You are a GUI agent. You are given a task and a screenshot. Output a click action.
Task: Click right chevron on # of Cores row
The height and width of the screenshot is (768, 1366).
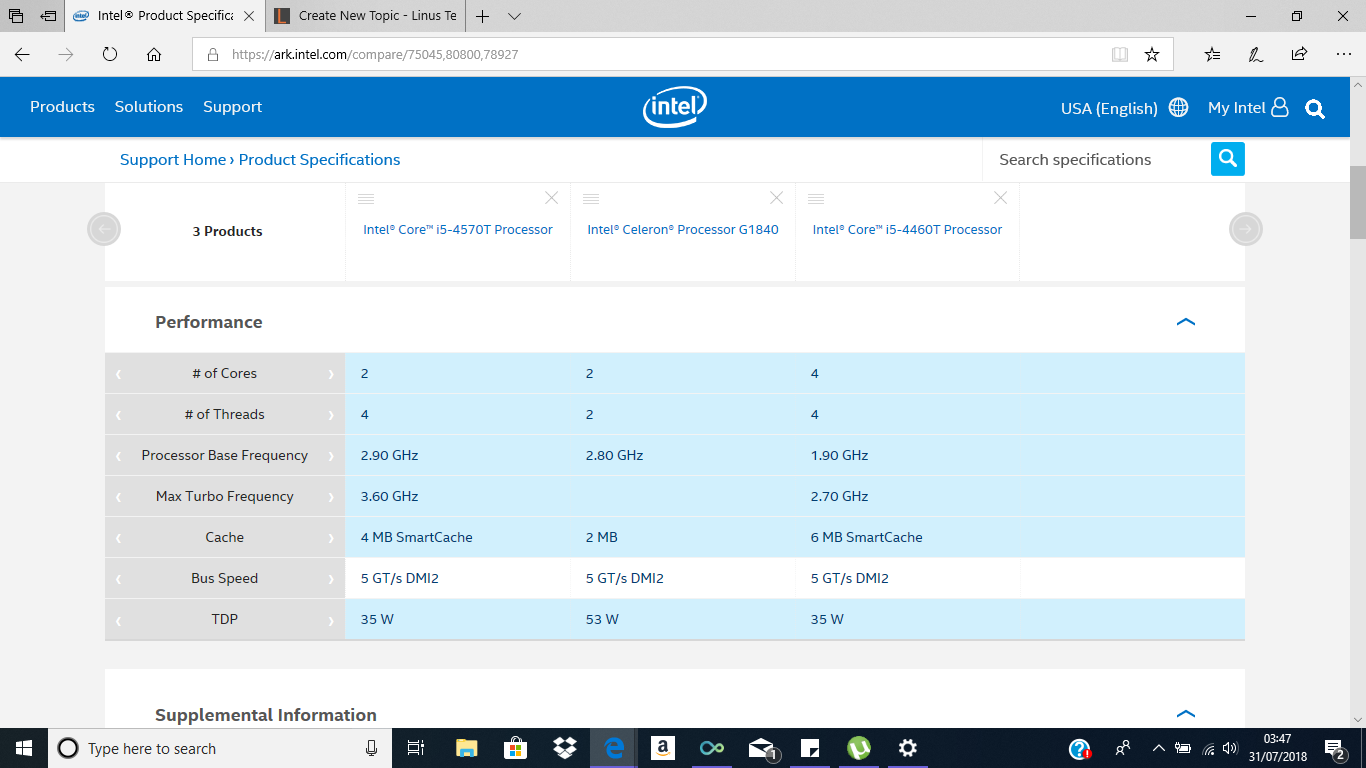click(x=331, y=374)
